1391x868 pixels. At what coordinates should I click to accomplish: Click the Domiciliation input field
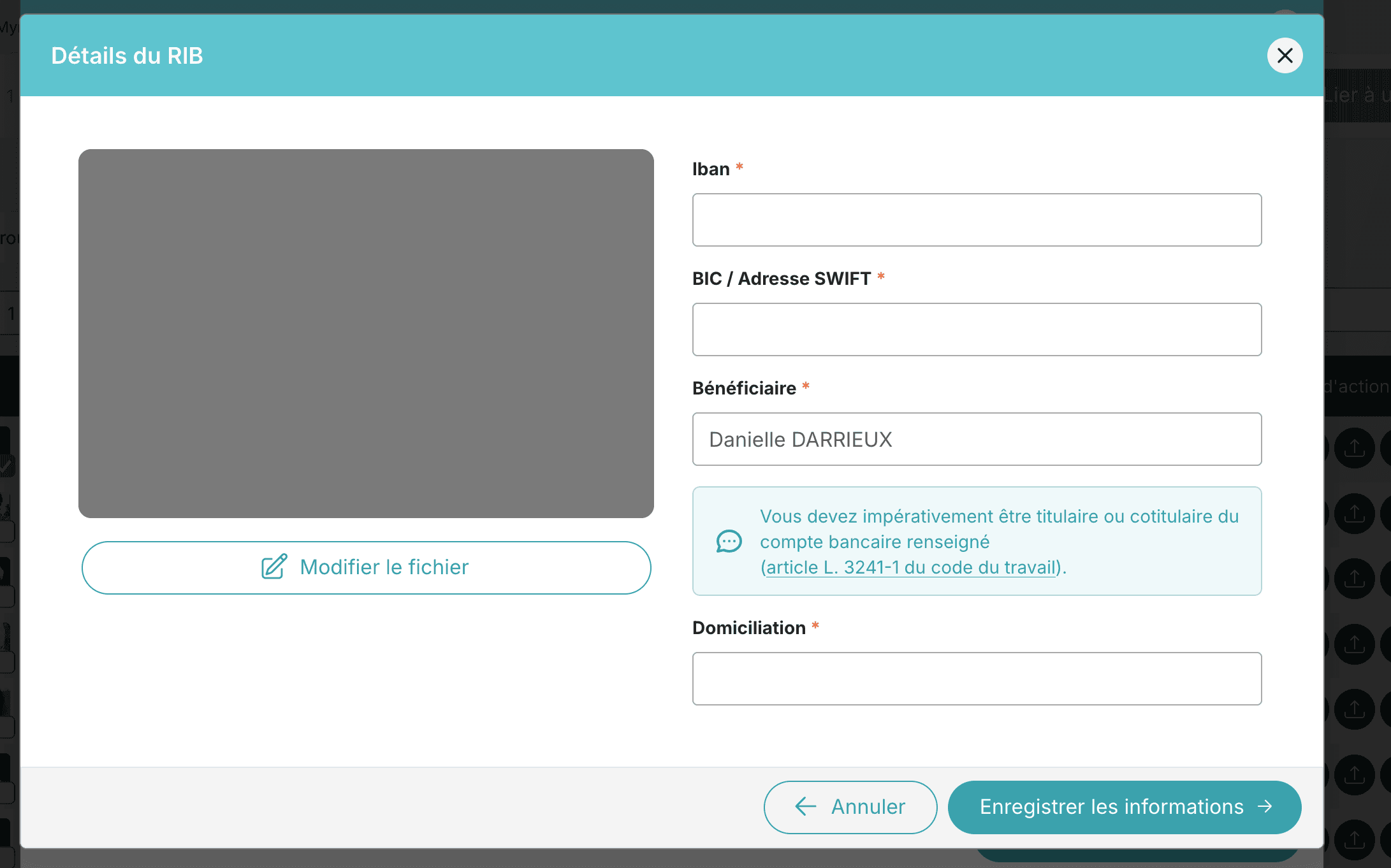(x=977, y=679)
